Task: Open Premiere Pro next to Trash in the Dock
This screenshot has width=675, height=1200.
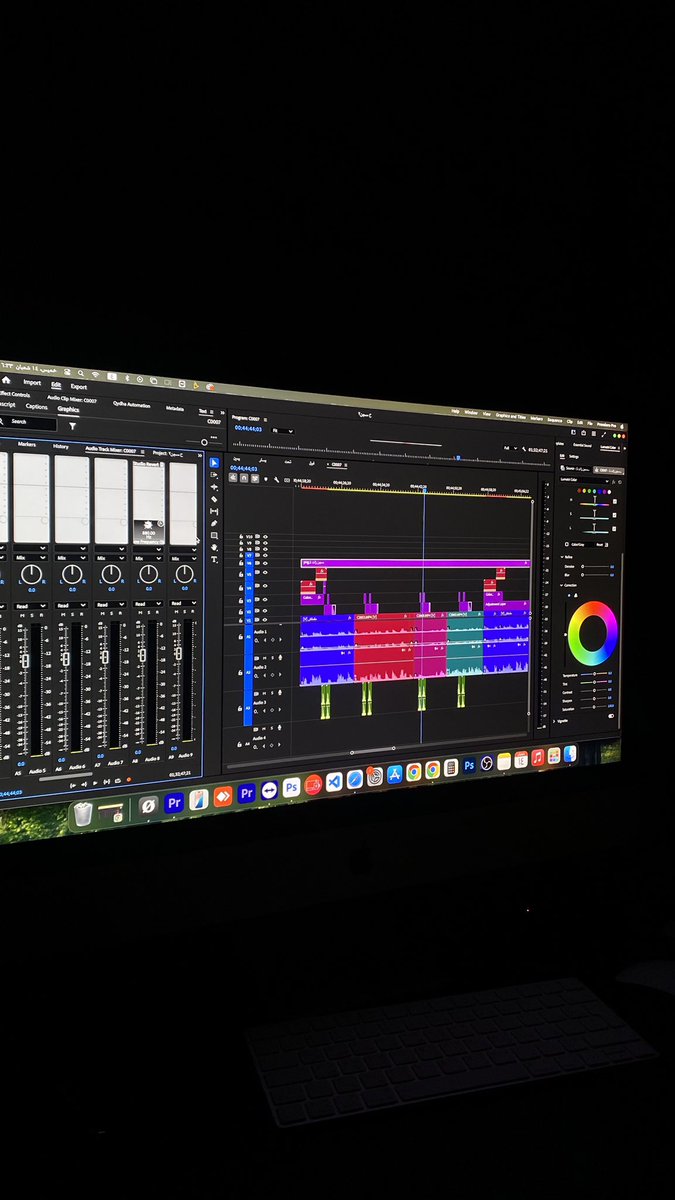Action: (174, 802)
